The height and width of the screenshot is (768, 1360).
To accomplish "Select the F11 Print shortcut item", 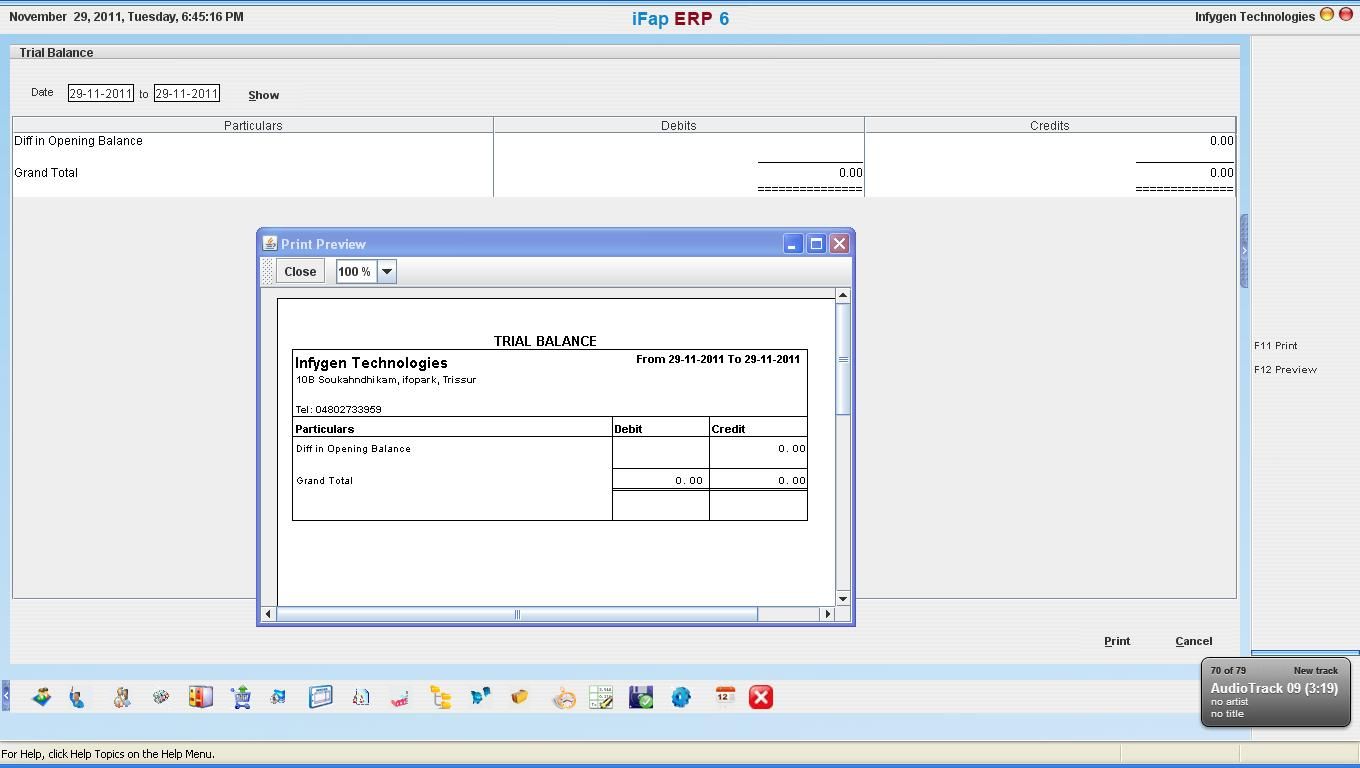I will pyautogui.click(x=1275, y=346).
